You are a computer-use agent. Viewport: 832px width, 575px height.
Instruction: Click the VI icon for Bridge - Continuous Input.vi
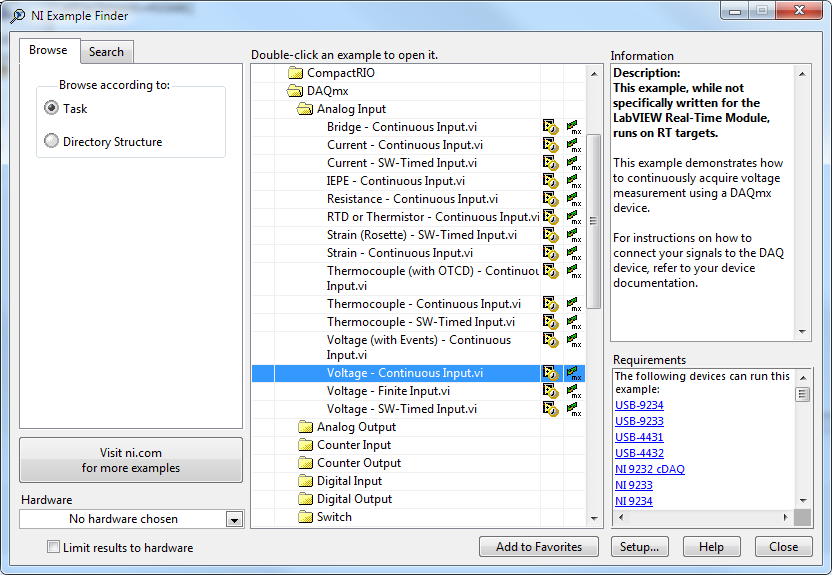point(551,127)
